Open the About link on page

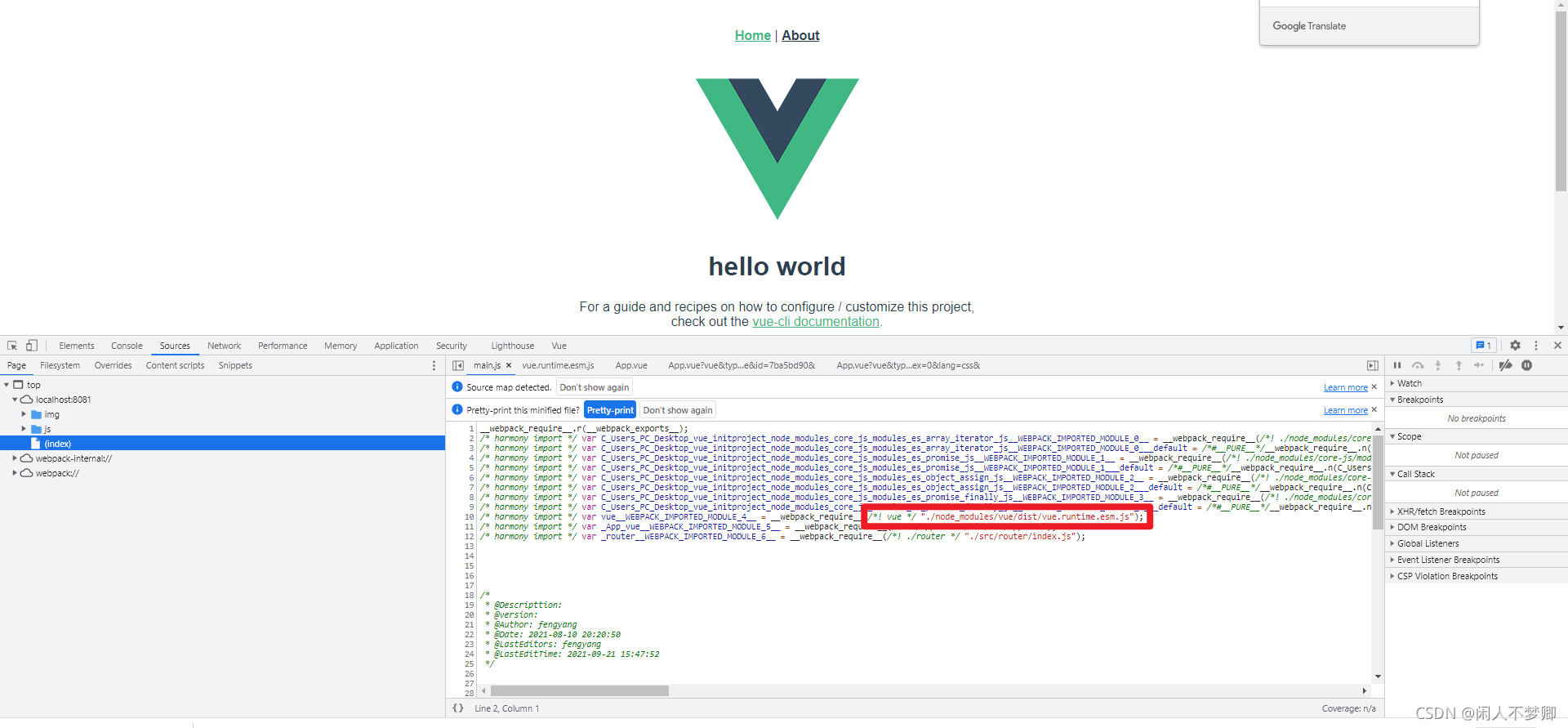(x=800, y=35)
